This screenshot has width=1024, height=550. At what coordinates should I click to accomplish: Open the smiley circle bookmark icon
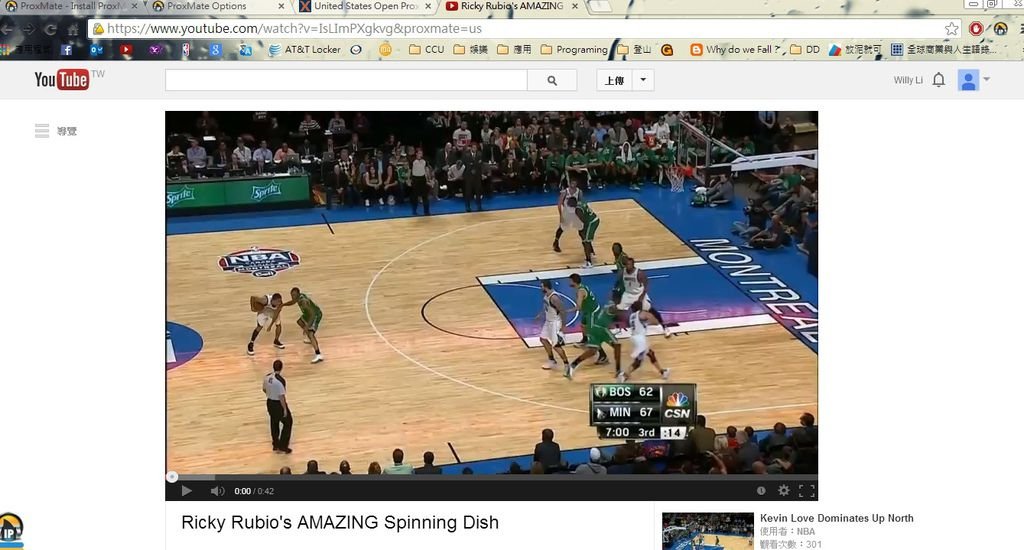pos(356,50)
